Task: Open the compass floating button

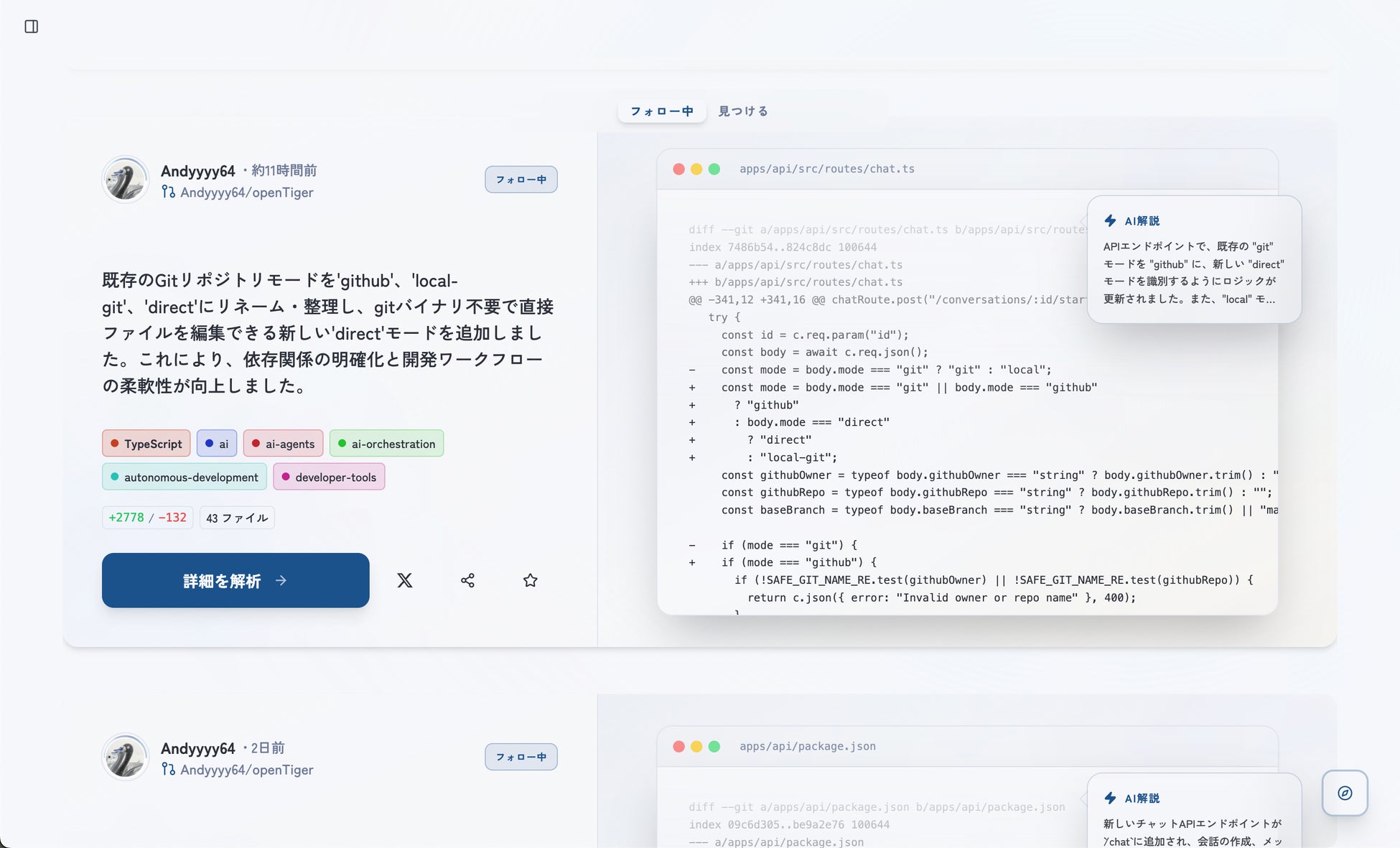Action: point(1344,793)
